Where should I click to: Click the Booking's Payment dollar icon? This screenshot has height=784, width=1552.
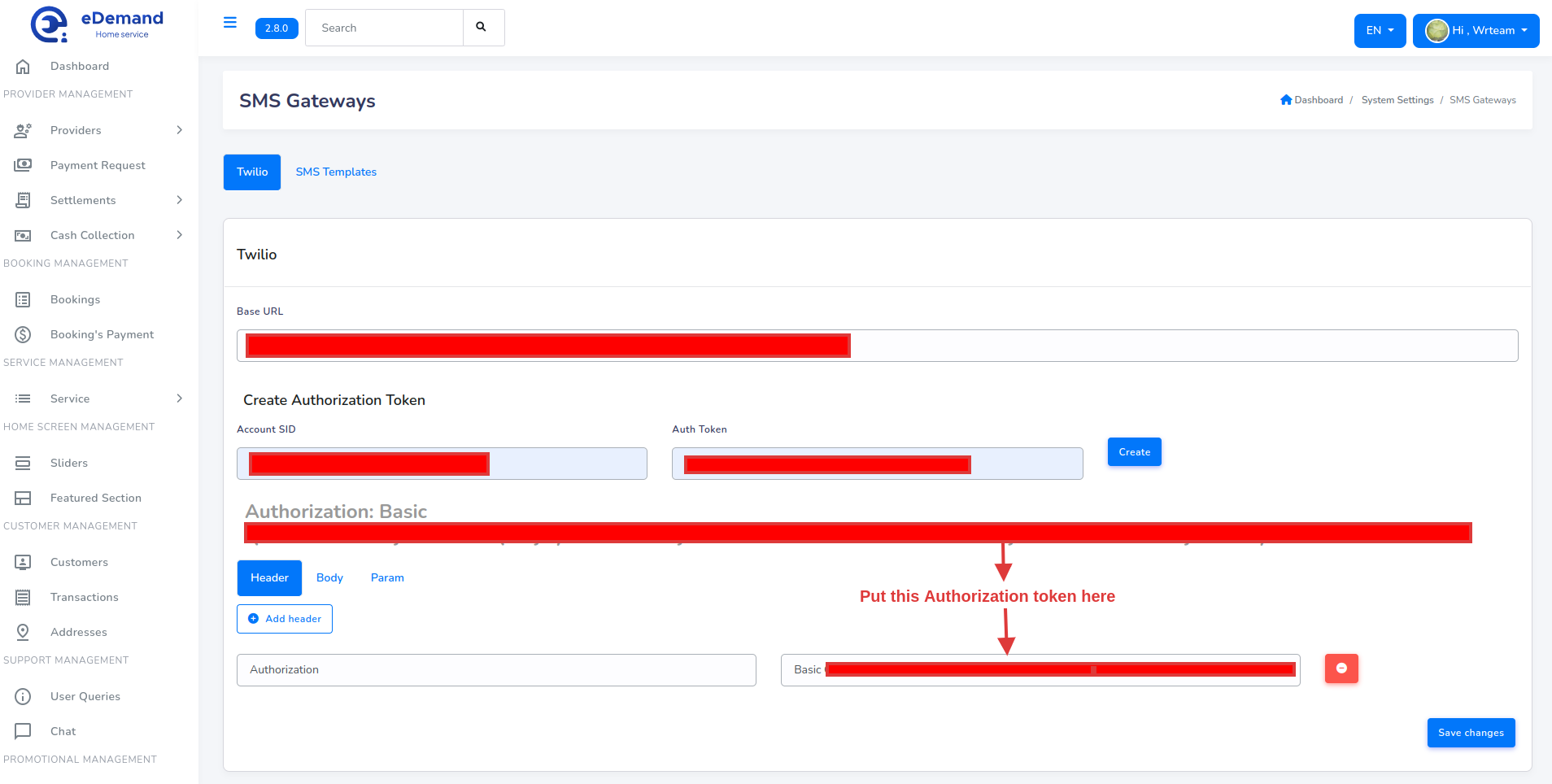tap(23, 334)
